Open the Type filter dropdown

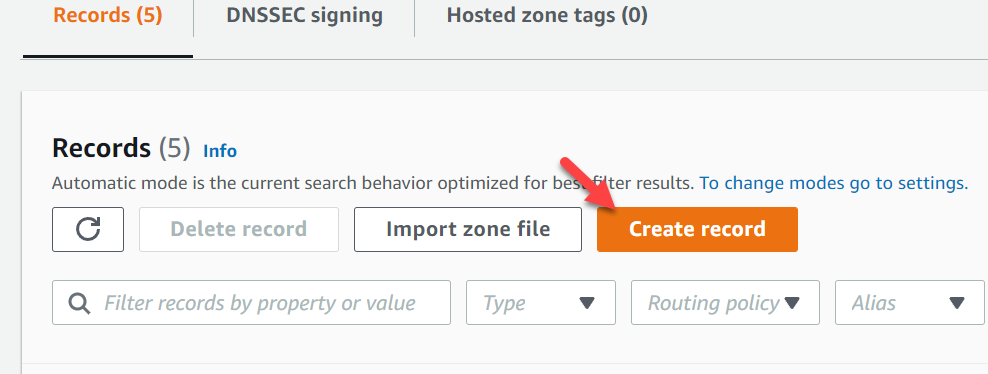(541, 303)
